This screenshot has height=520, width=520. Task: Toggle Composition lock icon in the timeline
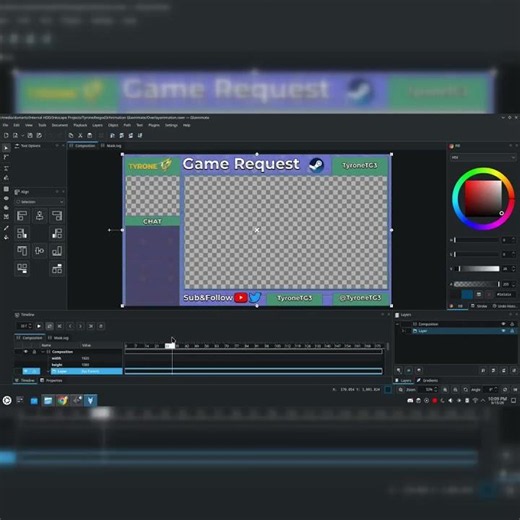pos(34,352)
